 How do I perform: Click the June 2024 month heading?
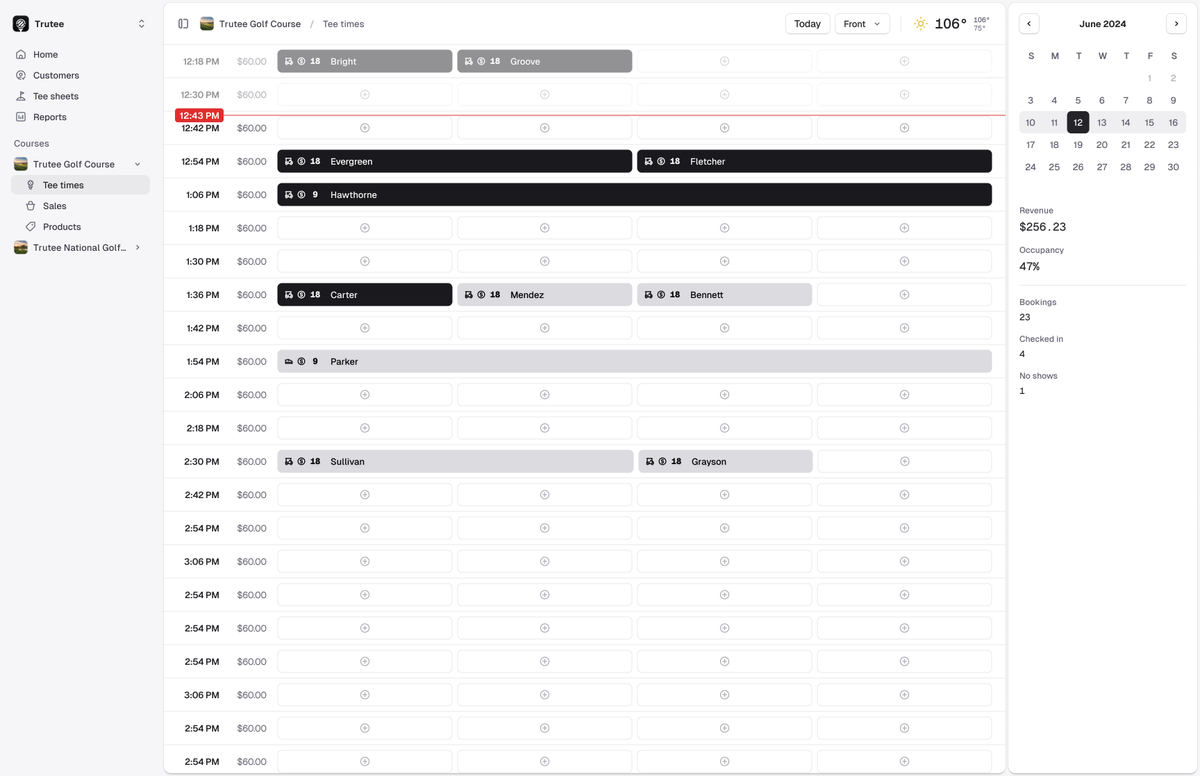click(1102, 24)
